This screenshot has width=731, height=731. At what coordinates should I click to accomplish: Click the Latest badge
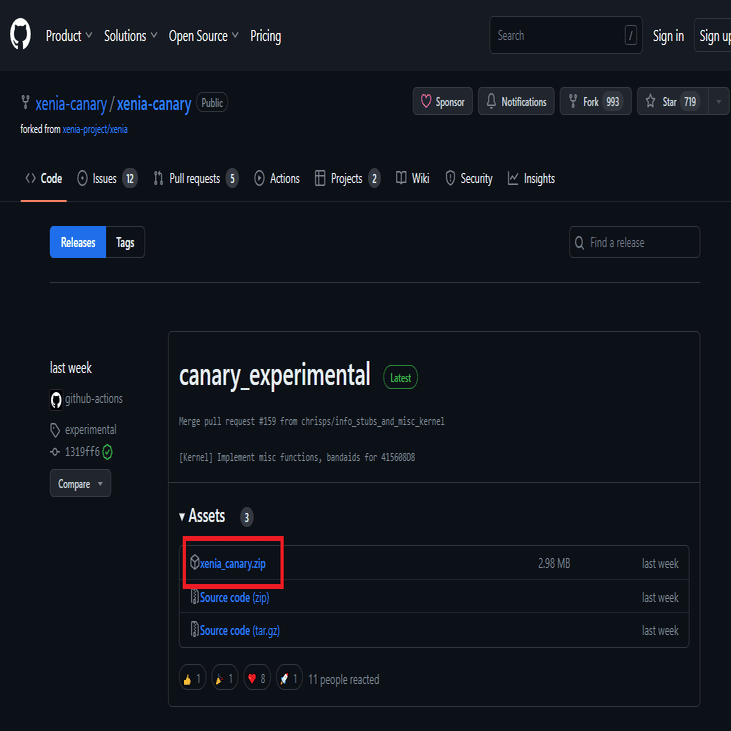coord(400,378)
